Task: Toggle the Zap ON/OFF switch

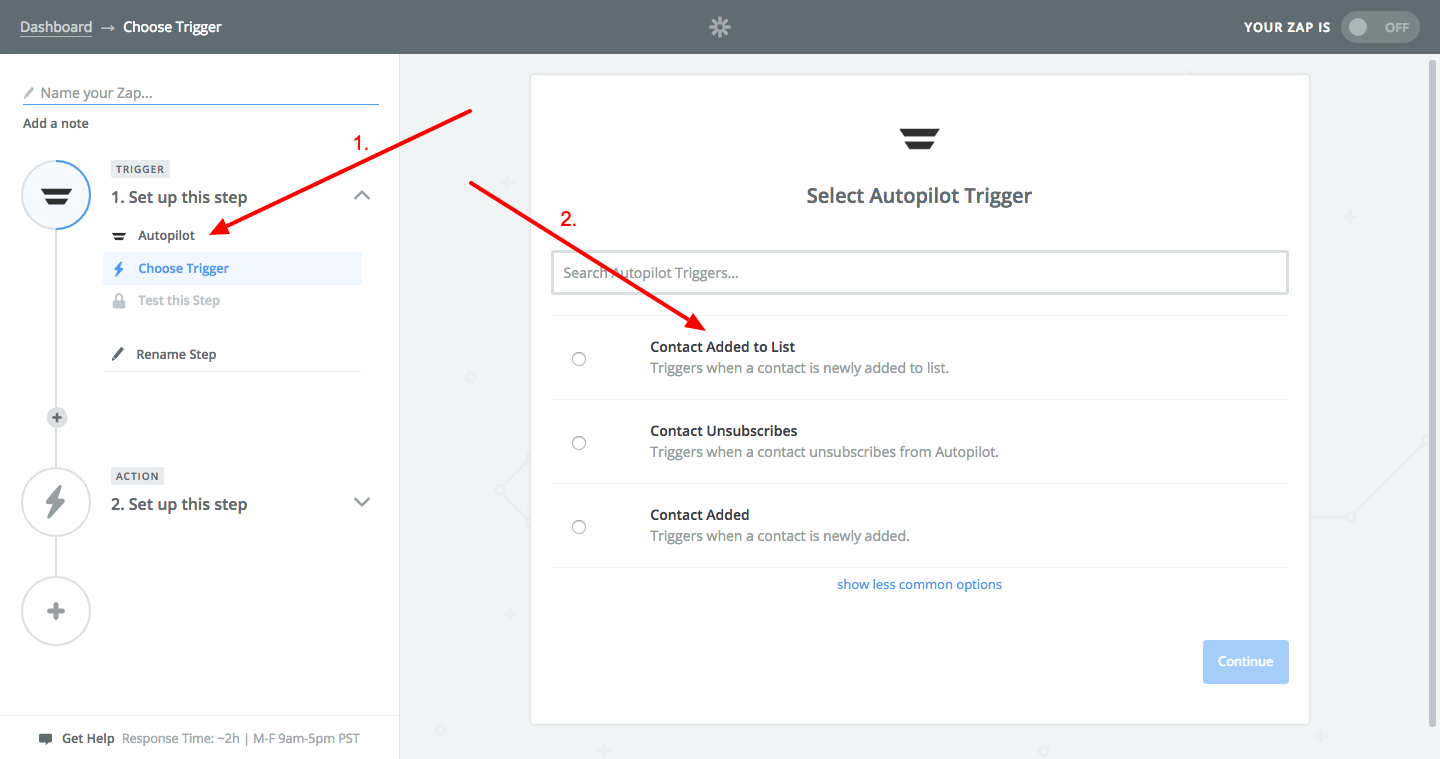Action: click(1380, 27)
